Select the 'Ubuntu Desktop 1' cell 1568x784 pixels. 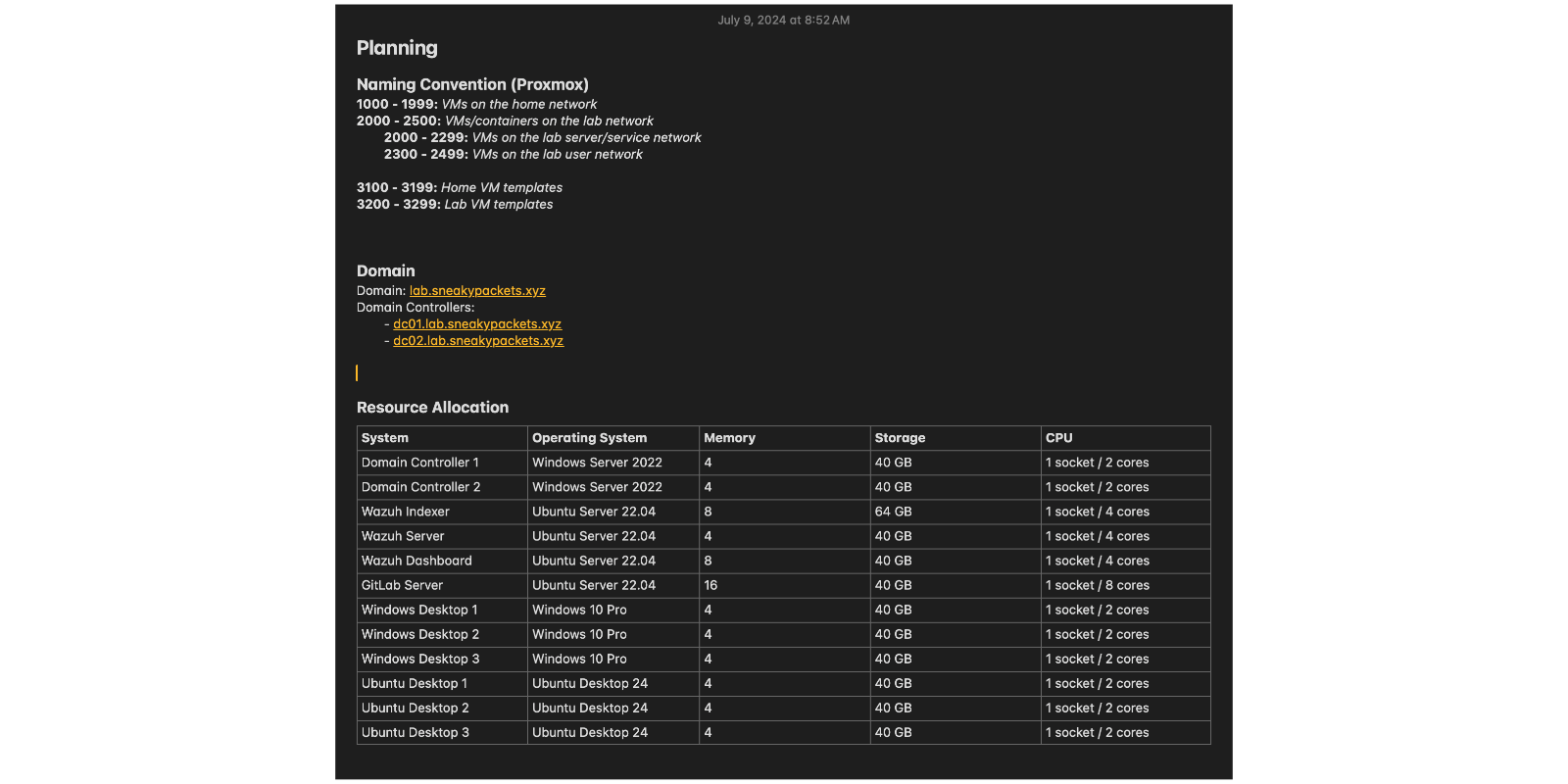click(443, 683)
